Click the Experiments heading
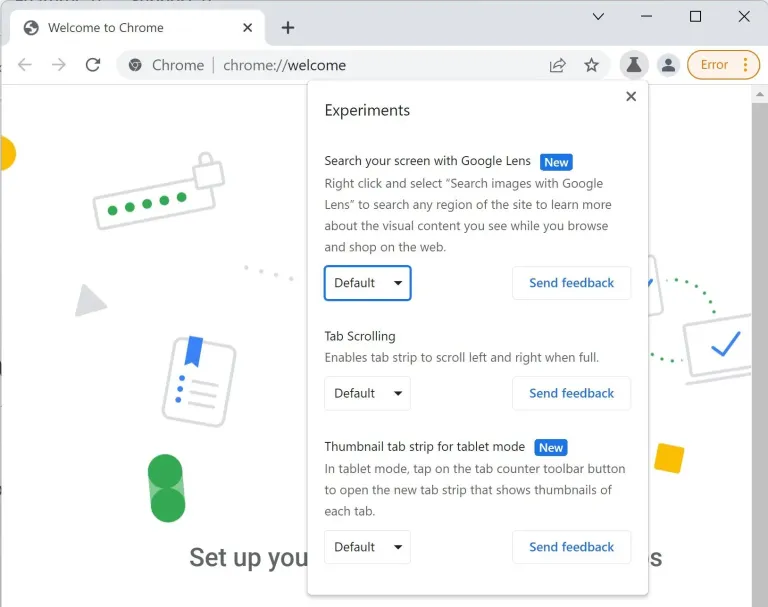The height and width of the screenshot is (607, 768). 367,110
